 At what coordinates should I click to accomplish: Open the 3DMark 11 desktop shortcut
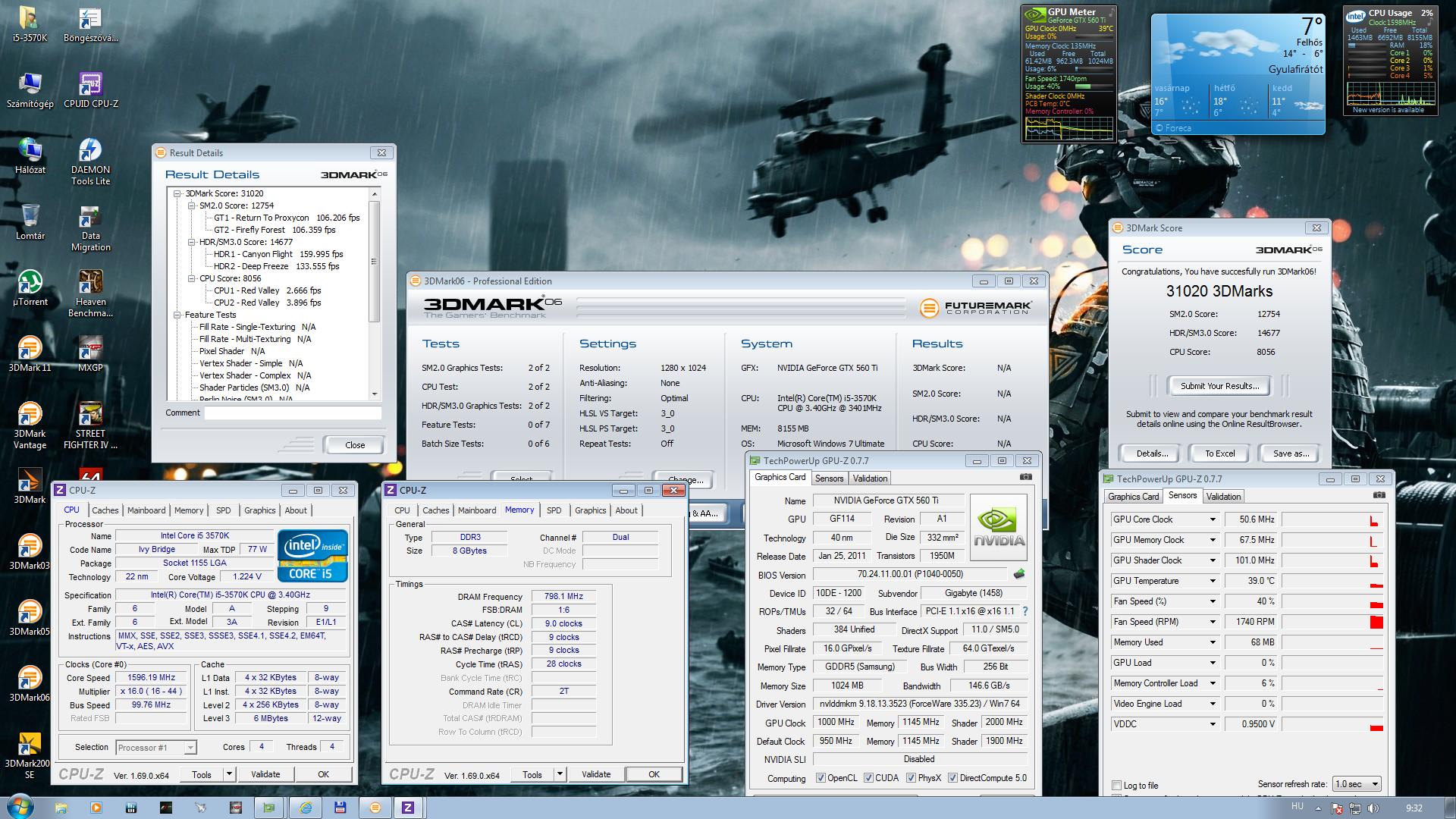tap(30, 353)
